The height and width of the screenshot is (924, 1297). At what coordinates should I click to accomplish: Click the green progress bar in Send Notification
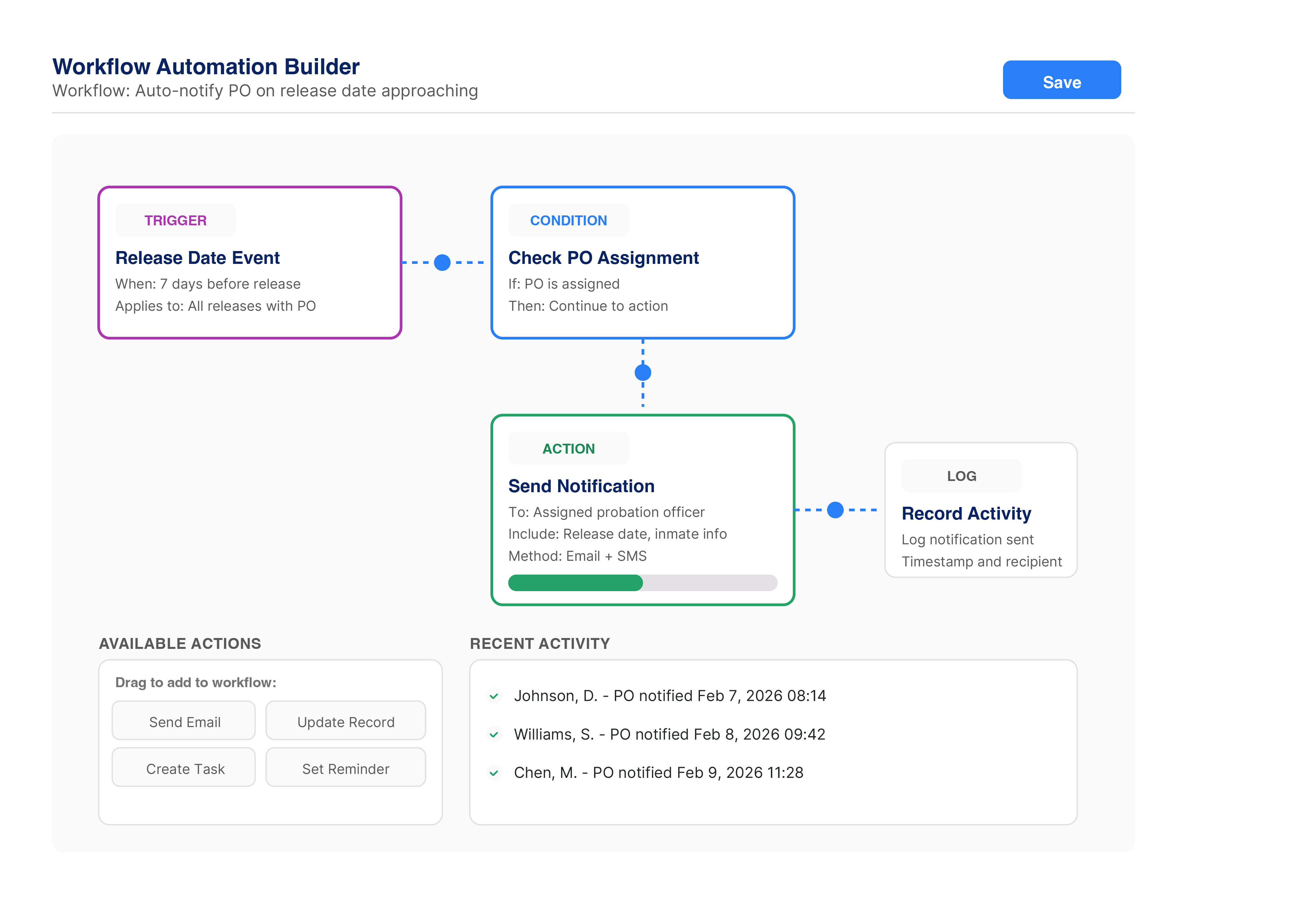575,583
